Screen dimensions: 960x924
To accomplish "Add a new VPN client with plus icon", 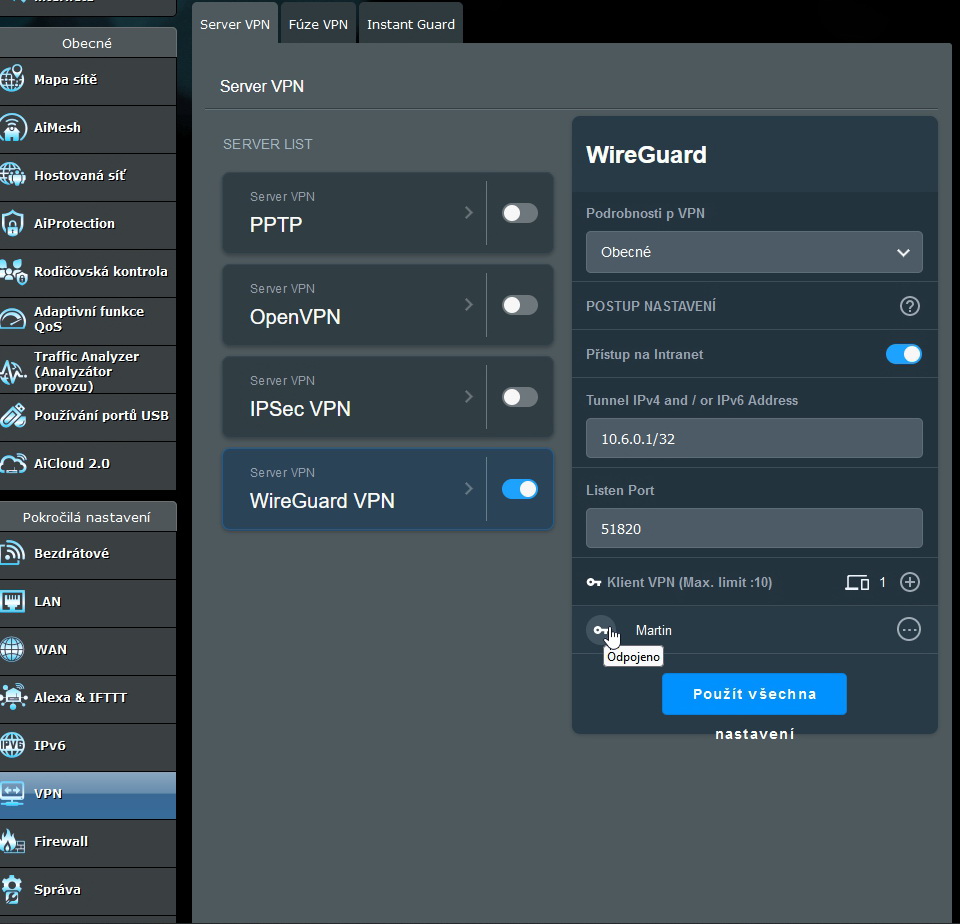I will point(909,582).
